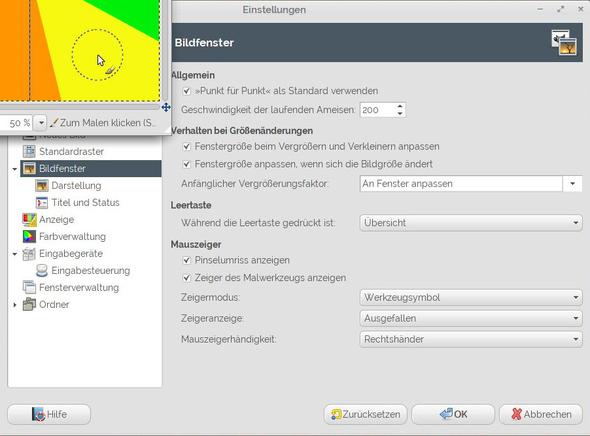The image size is (590, 436).
Task: Select the Farbverwaltung color icon
Action: 29,236
